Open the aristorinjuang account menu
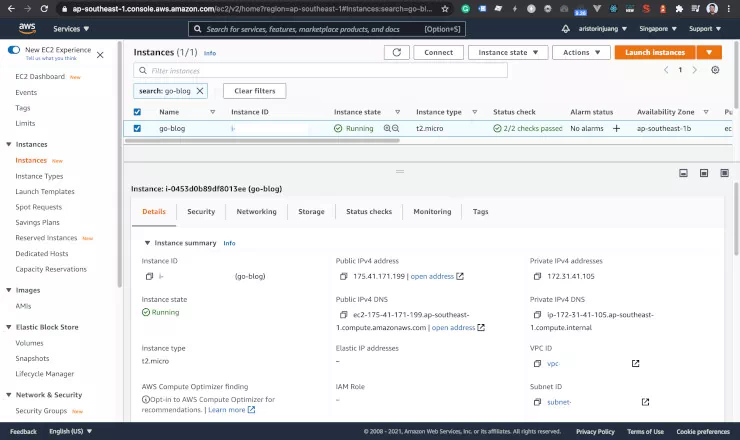Image resolution: width=740 pixels, height=440 pixels. 603,29
